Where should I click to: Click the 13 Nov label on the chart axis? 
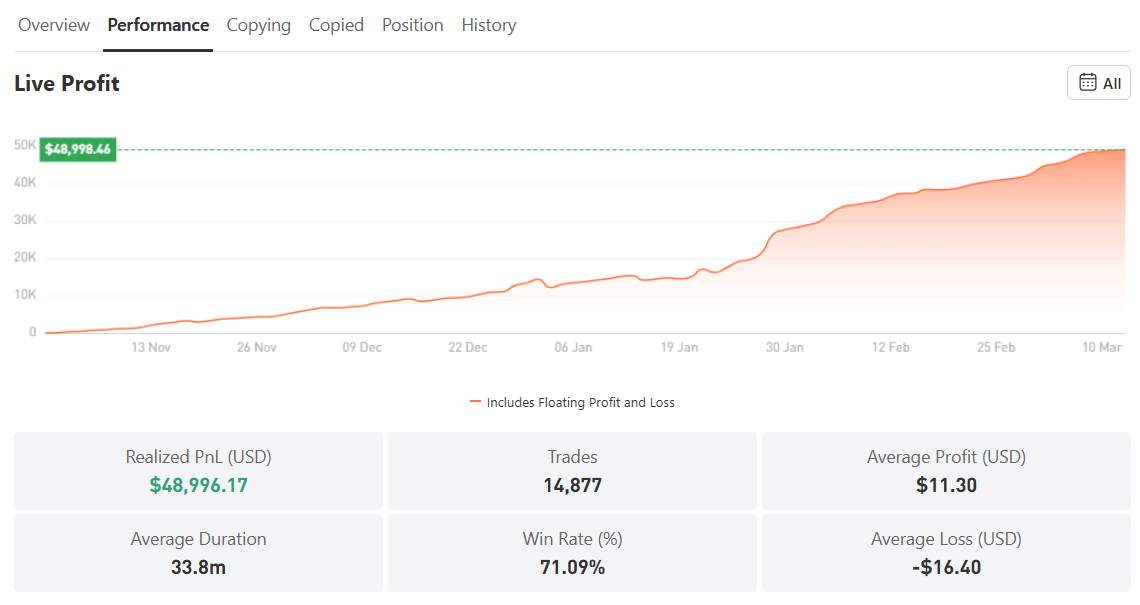[x=150, y=347]
